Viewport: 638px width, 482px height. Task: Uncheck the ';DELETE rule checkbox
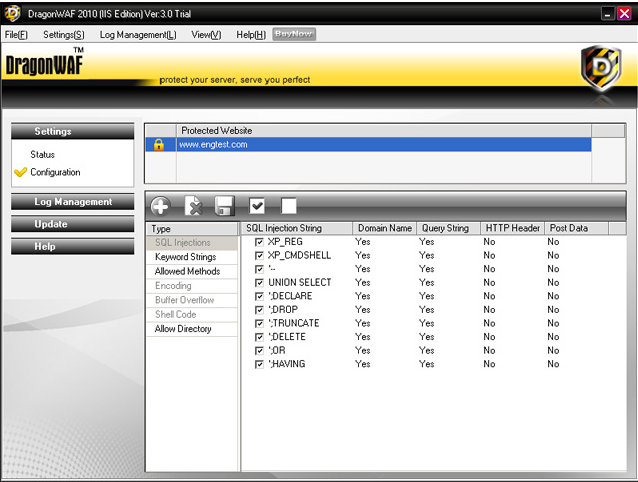pyautogui.click(x=259, y=337)
